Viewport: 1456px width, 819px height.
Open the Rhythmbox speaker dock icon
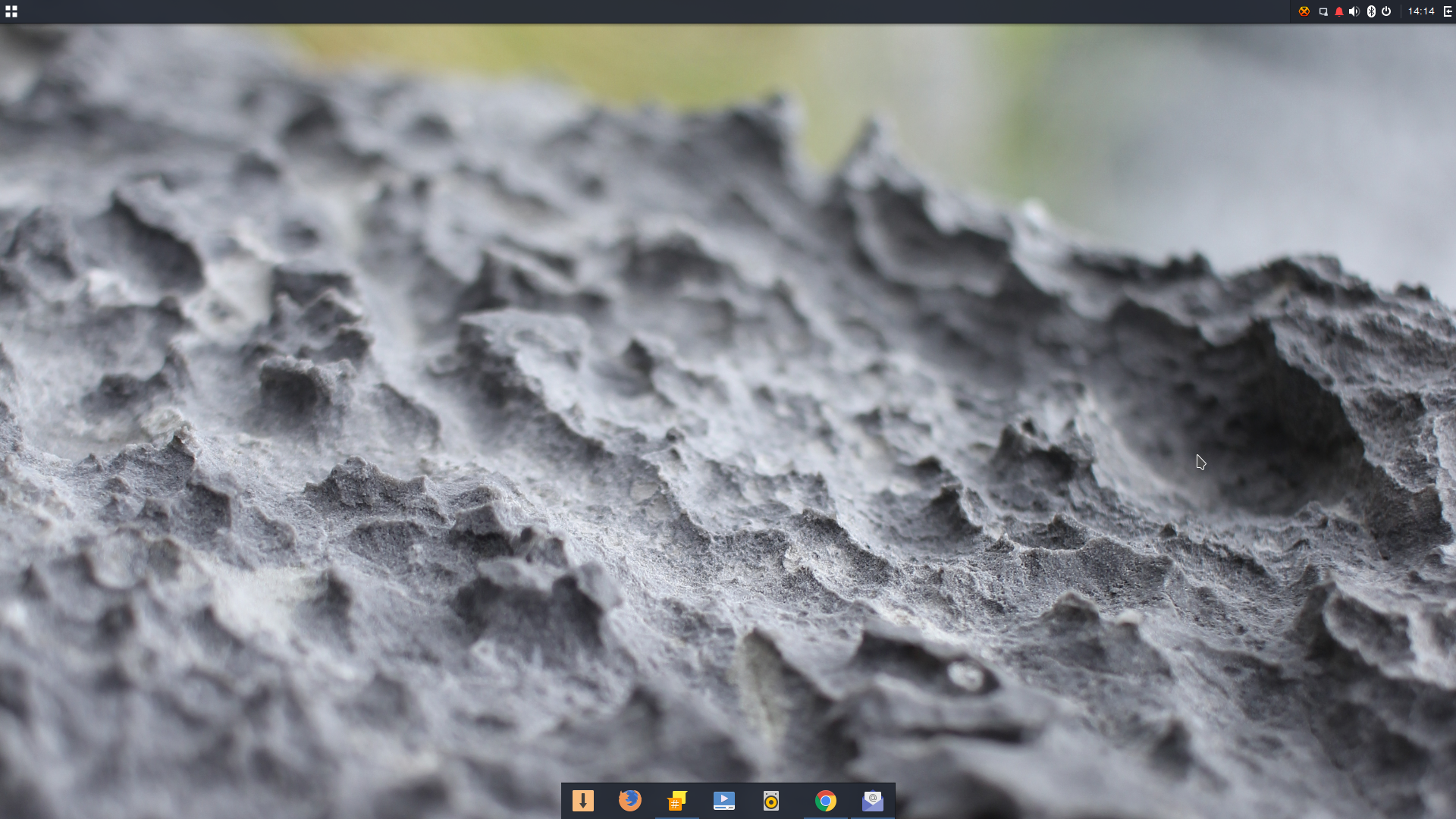771,801
